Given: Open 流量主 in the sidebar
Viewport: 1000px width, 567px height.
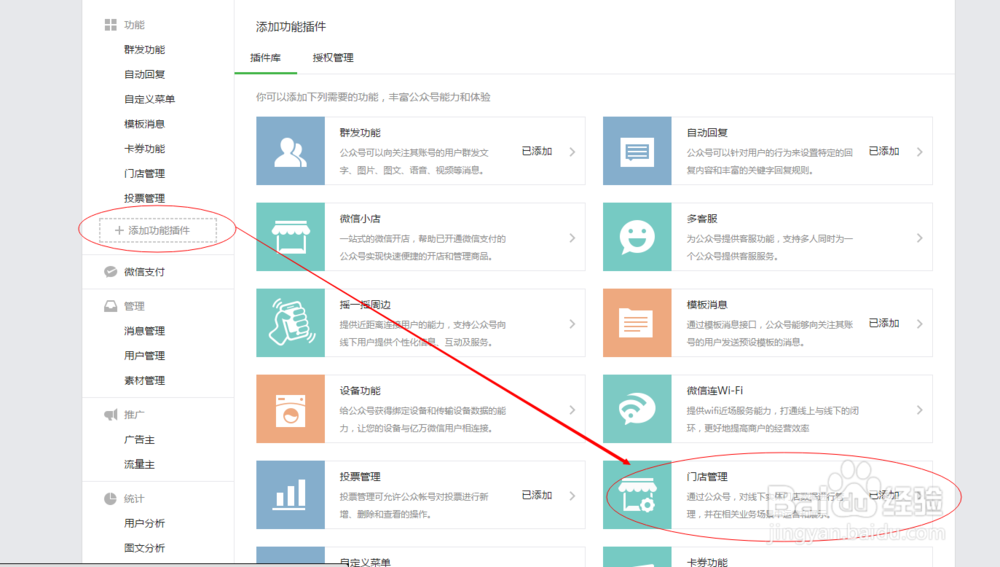Looking at the screenshot, I should point(139,465).
